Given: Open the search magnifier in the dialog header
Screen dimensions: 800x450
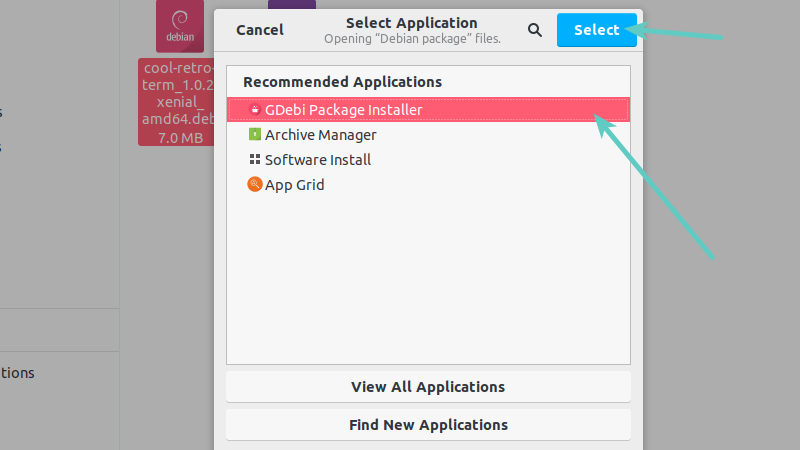Looking at the screenshot, I should coord(535,30).
